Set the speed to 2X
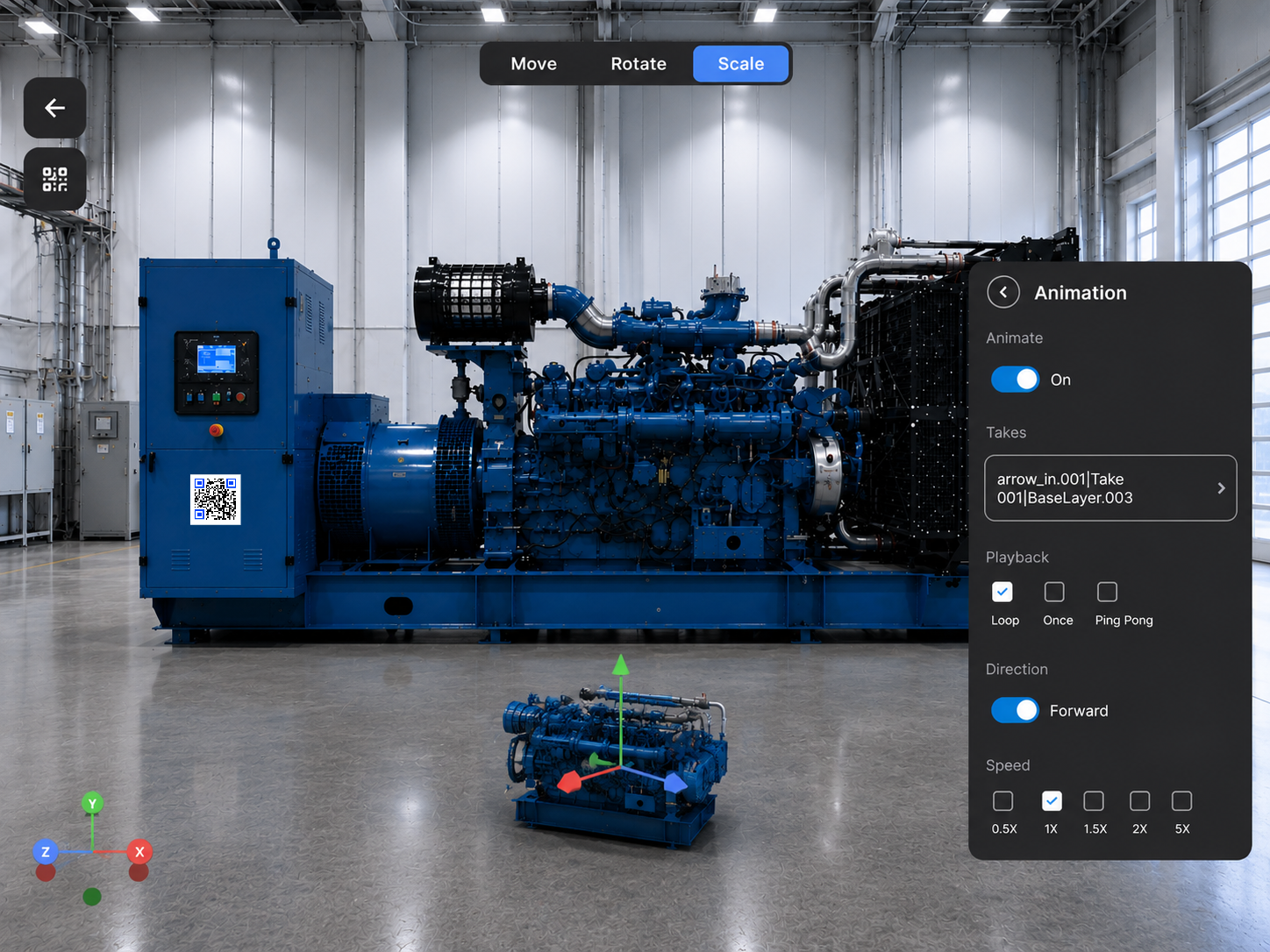 tap(1140, 801)
